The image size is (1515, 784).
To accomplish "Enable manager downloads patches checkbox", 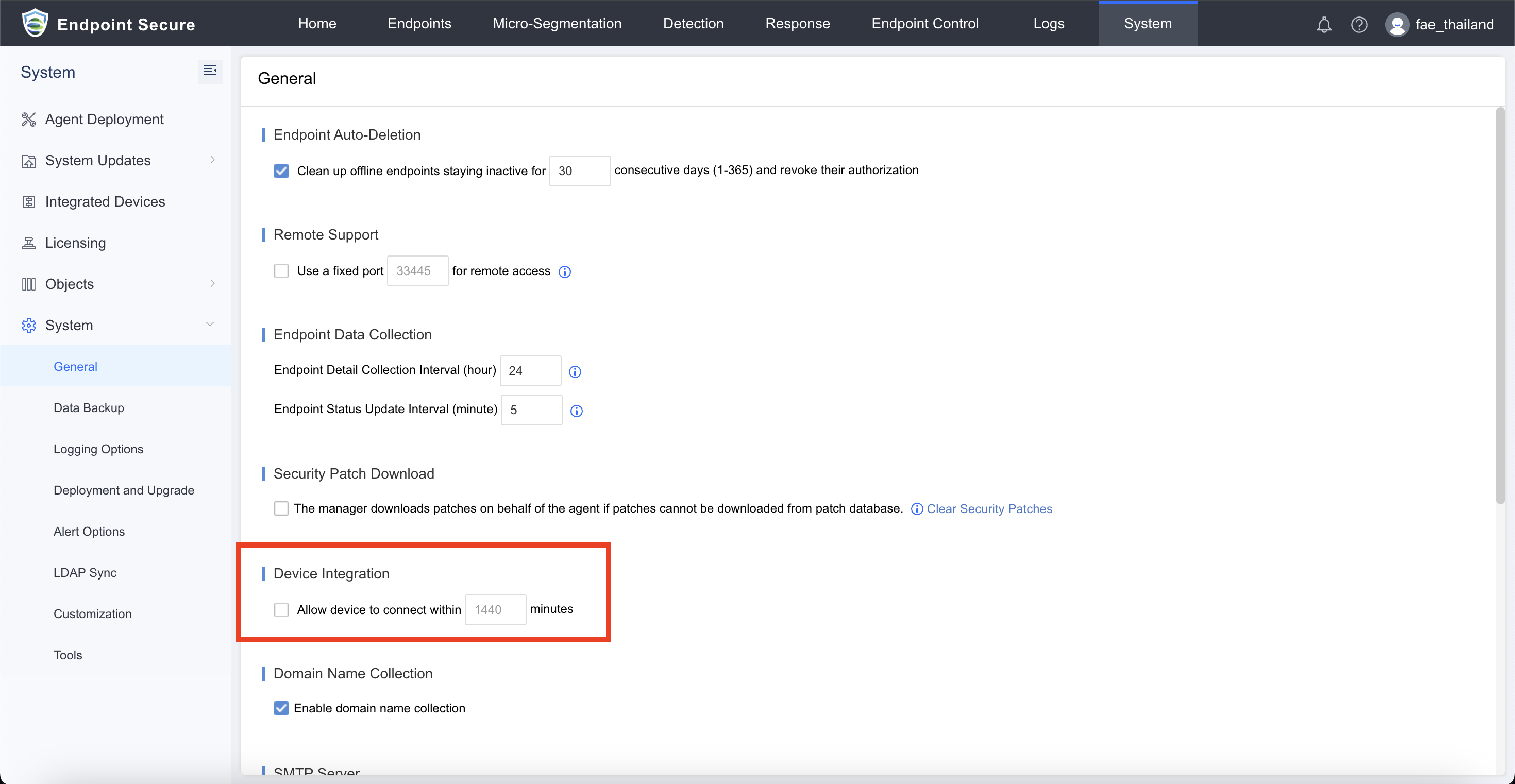I will point(281,508).
